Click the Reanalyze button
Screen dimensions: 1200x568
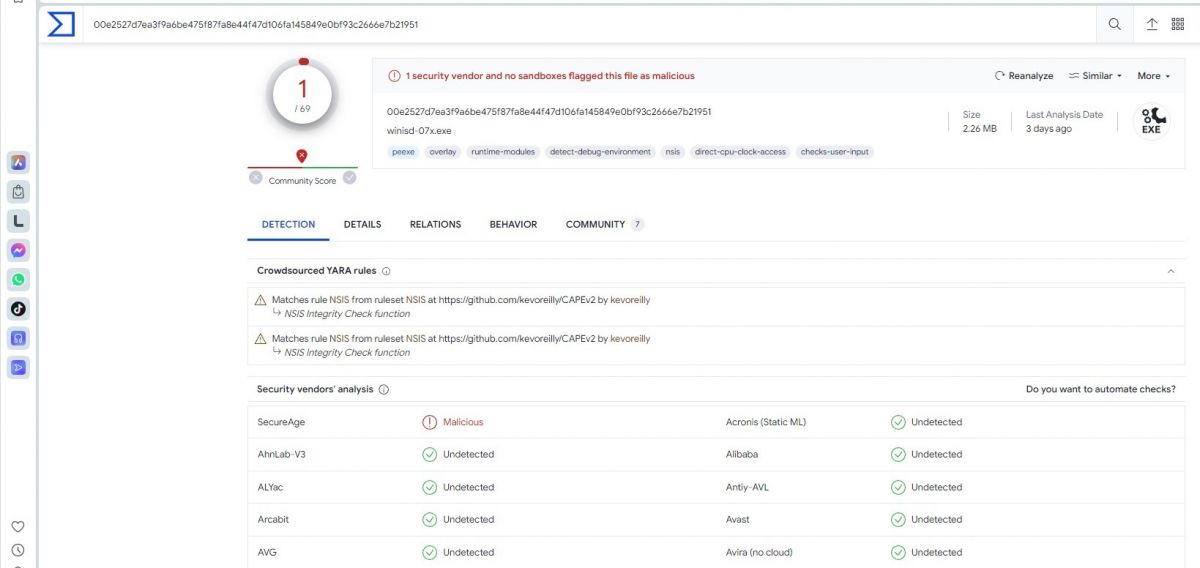coord(1024,76)
